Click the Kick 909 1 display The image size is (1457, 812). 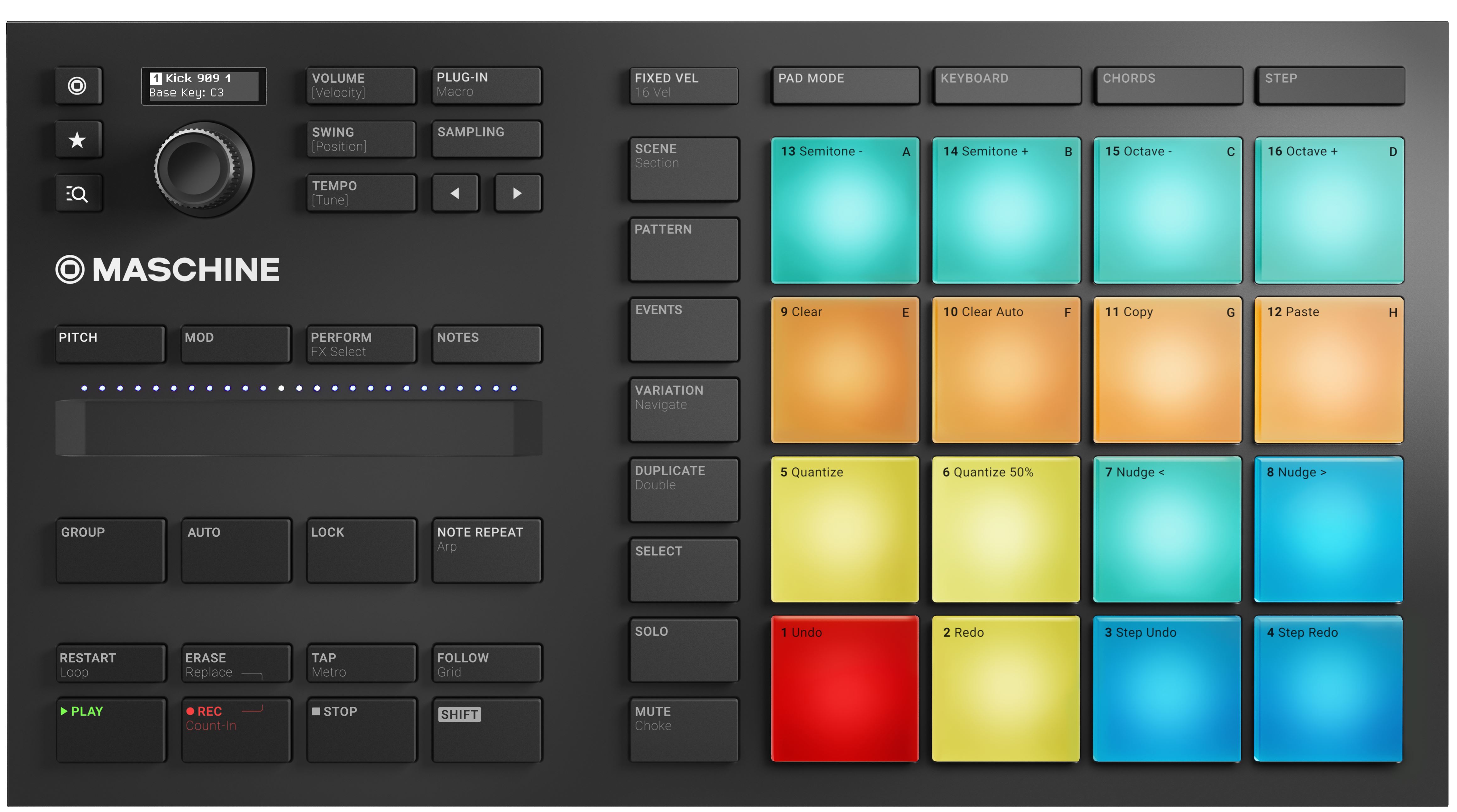point(204,86)
